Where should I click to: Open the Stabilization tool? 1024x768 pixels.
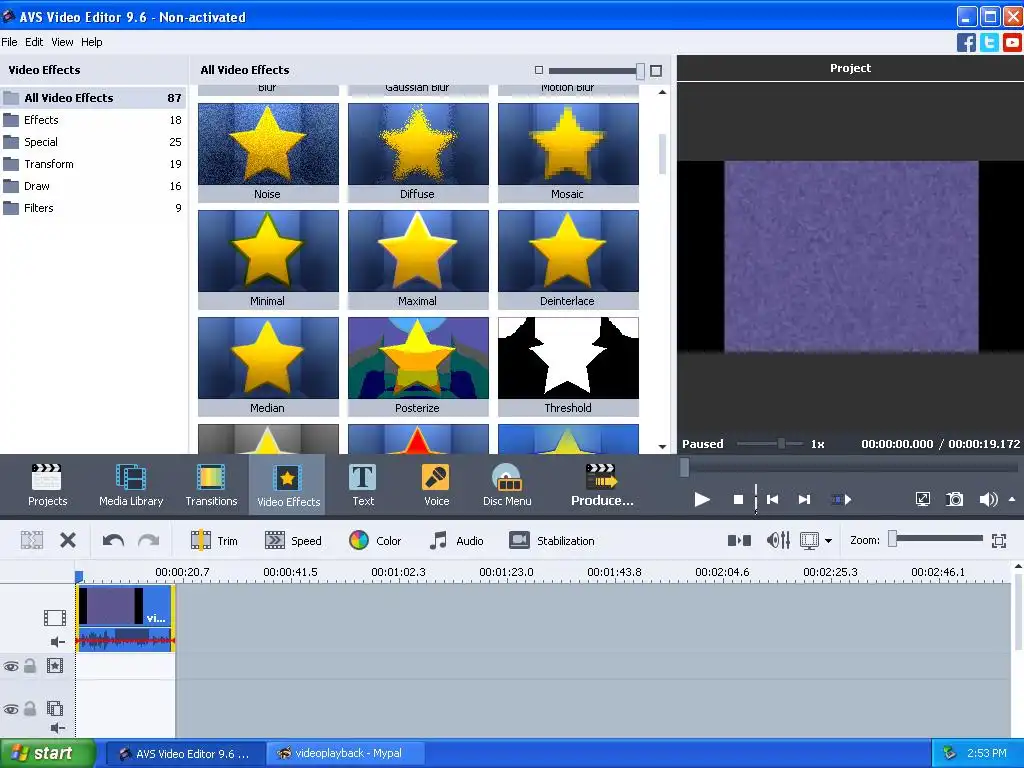click(x=552, y=541)
